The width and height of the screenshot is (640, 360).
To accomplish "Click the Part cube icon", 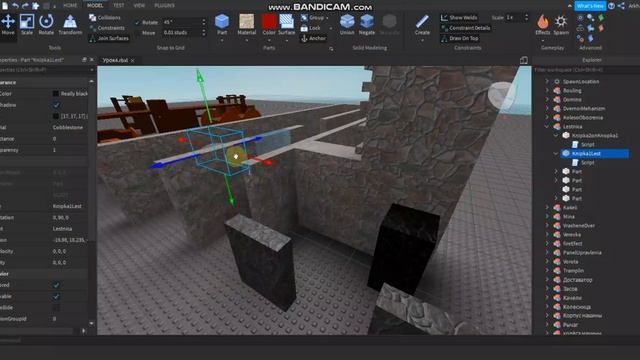I will tap(222, 21).
